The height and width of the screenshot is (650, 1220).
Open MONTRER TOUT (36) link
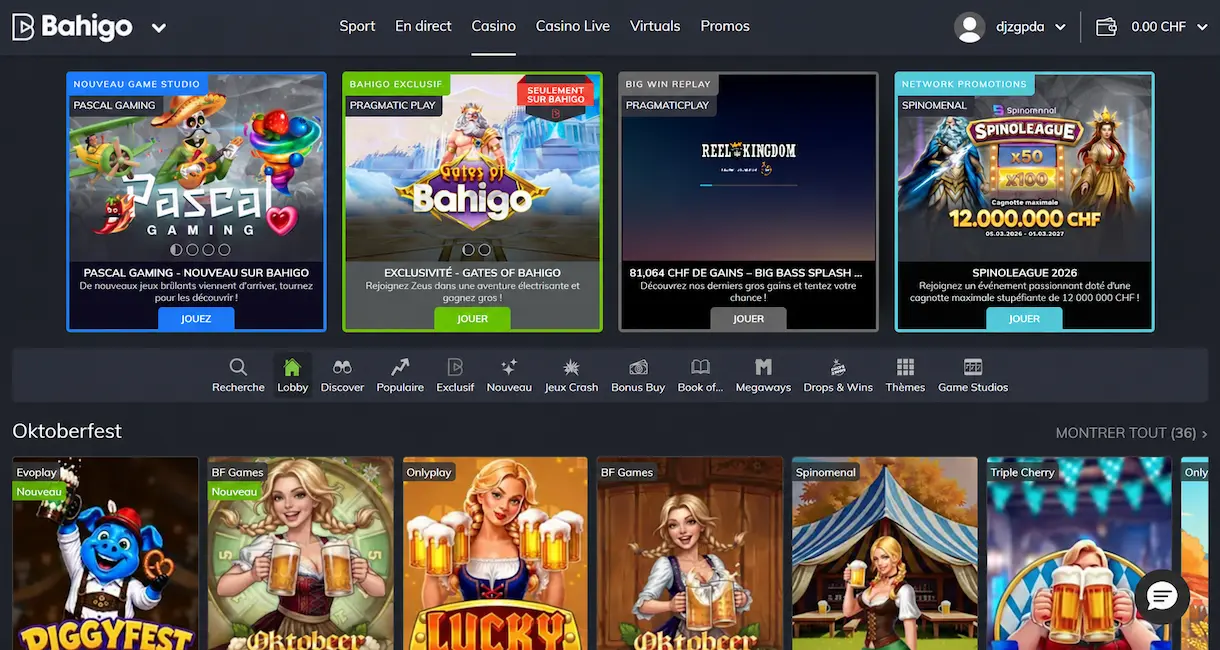click(1132, 433)
